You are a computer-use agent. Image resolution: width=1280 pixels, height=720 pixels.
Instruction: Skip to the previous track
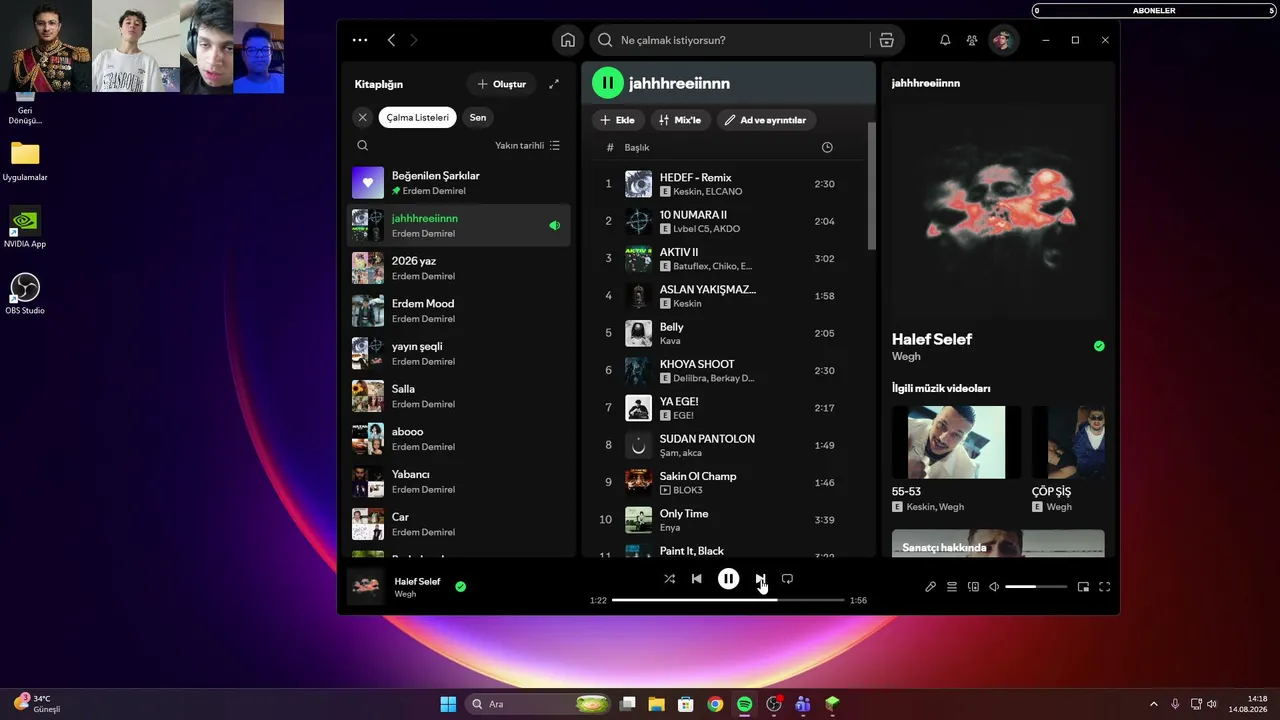[x=697, y=579]
